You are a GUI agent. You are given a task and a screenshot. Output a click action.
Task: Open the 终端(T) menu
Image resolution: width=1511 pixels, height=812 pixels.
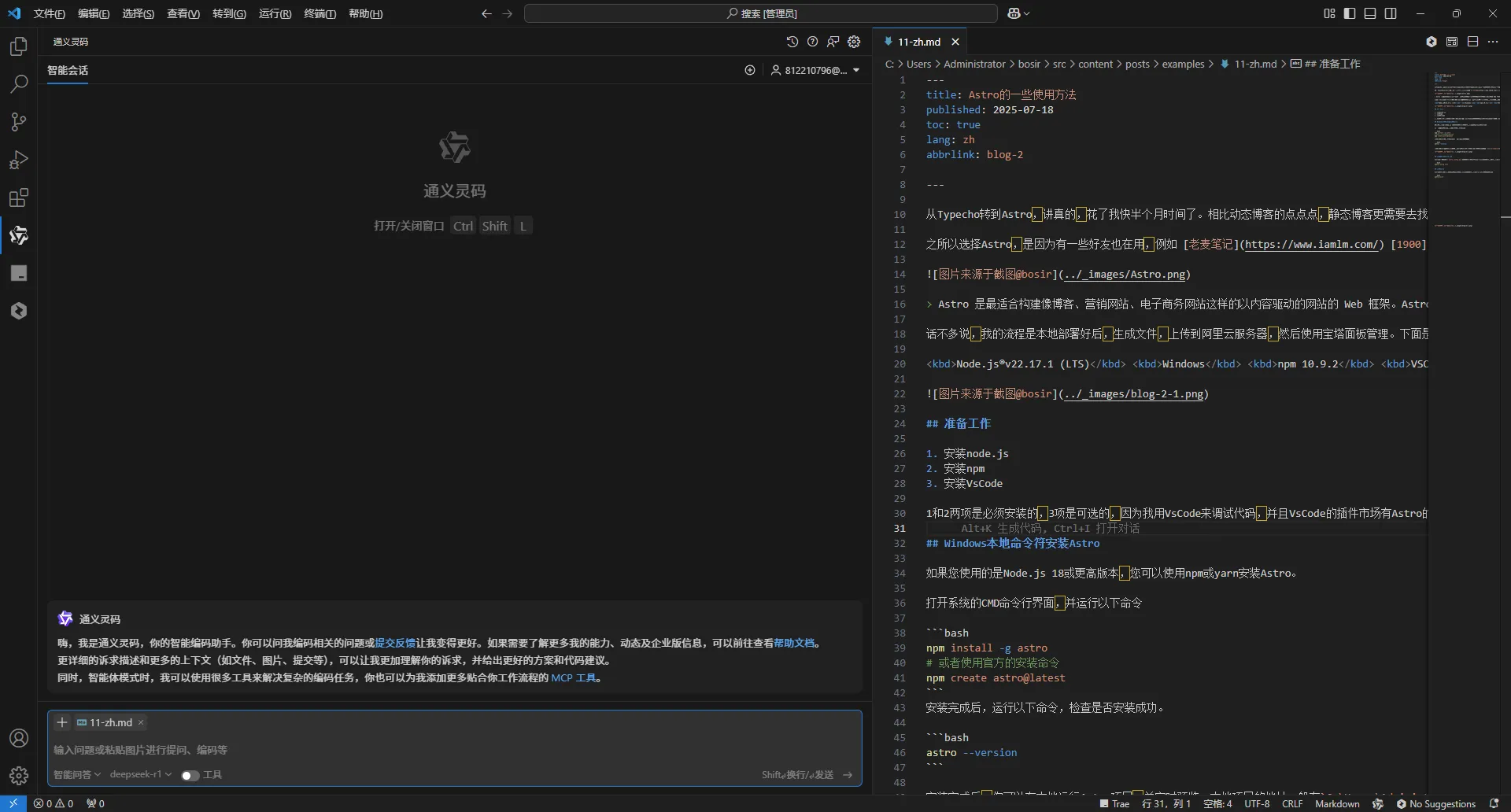coord(320,13)
